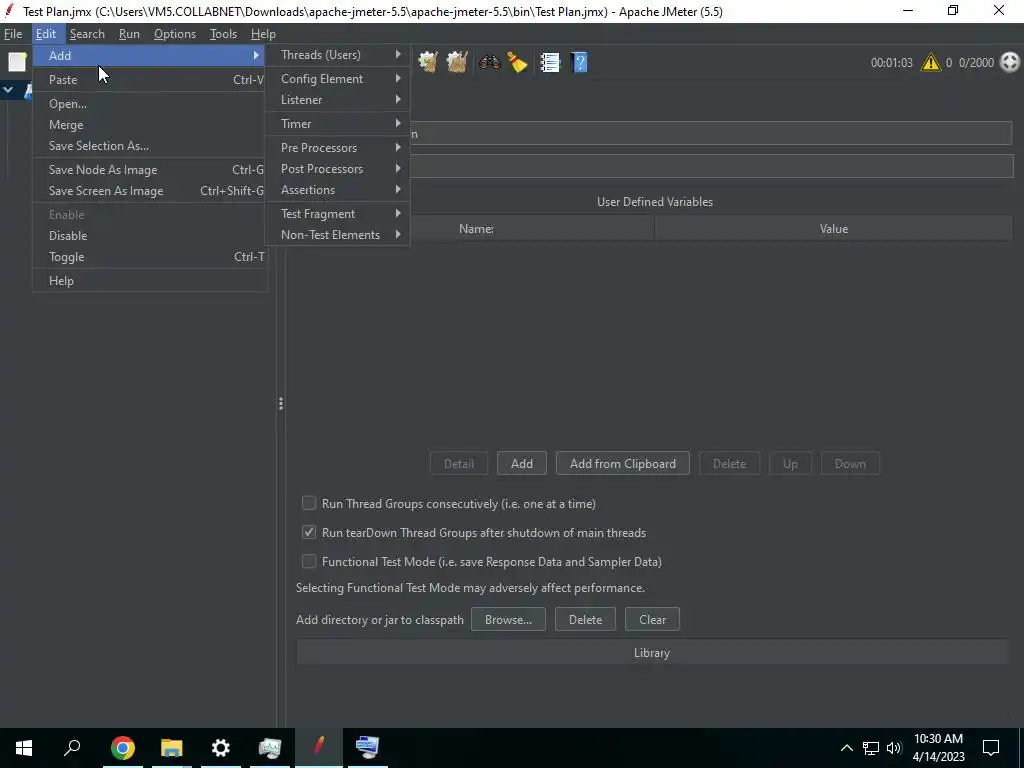Viewport: 1024px width, 768px height.
Task: Open File Explorer from the taskbar
Action: pos(172,748)
